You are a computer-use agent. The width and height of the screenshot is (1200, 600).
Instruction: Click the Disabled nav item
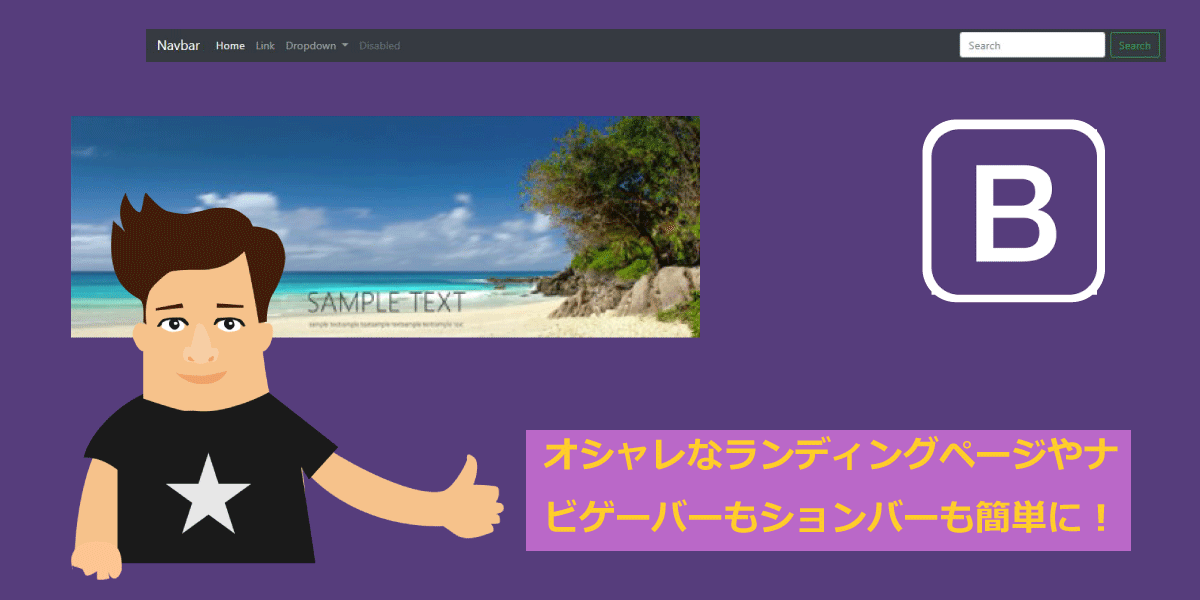click(x=379, y=45)
